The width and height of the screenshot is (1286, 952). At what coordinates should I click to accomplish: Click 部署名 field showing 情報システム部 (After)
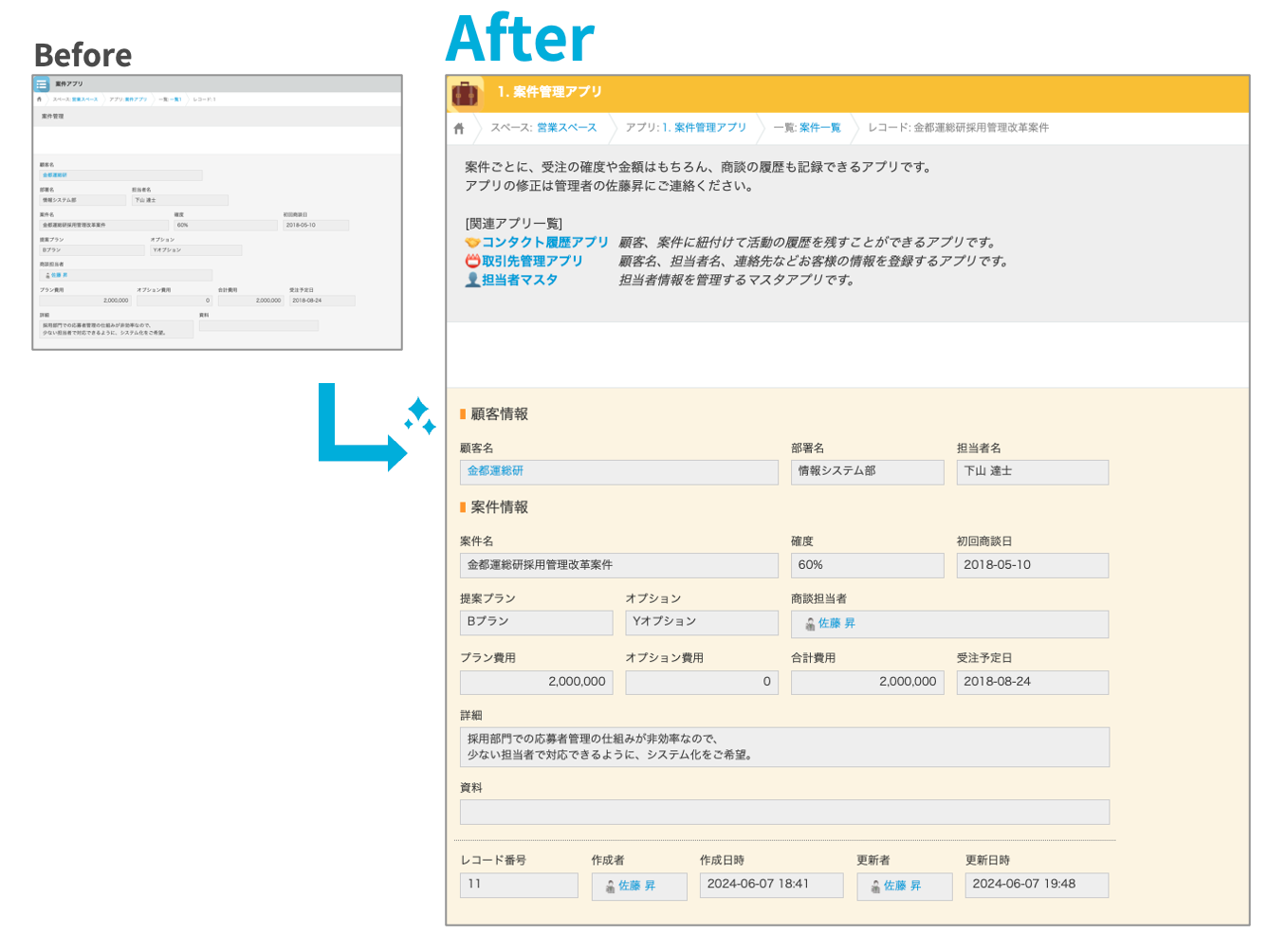[868, 472]
